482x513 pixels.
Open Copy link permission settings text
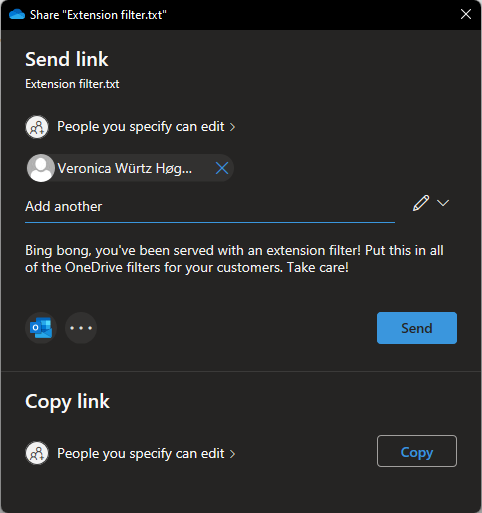tap(140, 454)
